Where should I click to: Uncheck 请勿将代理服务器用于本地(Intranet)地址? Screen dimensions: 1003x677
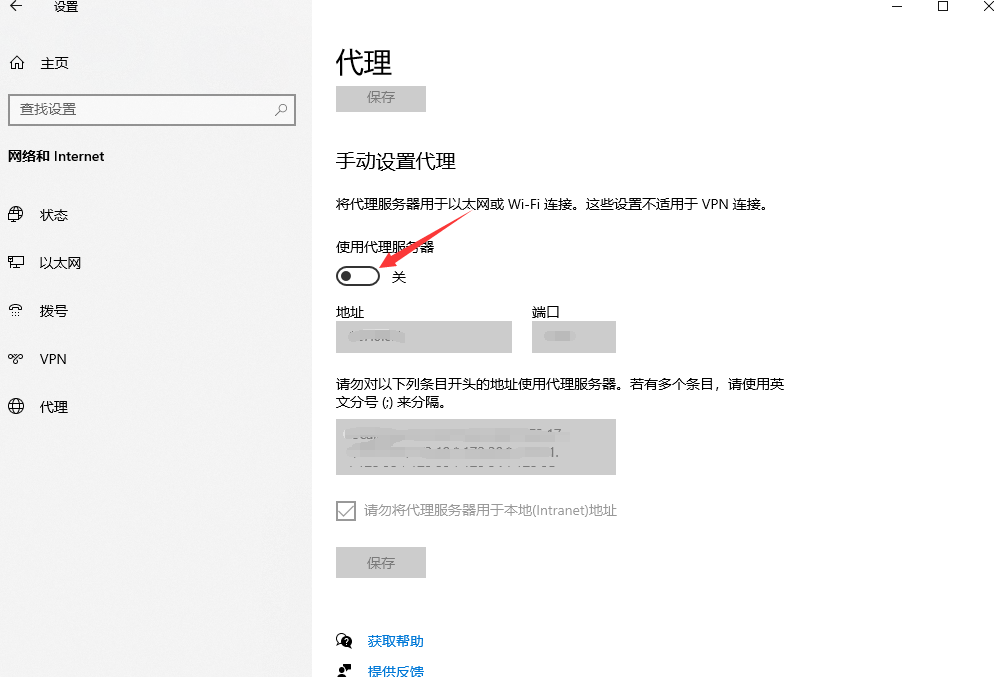(x=345, y=510)
